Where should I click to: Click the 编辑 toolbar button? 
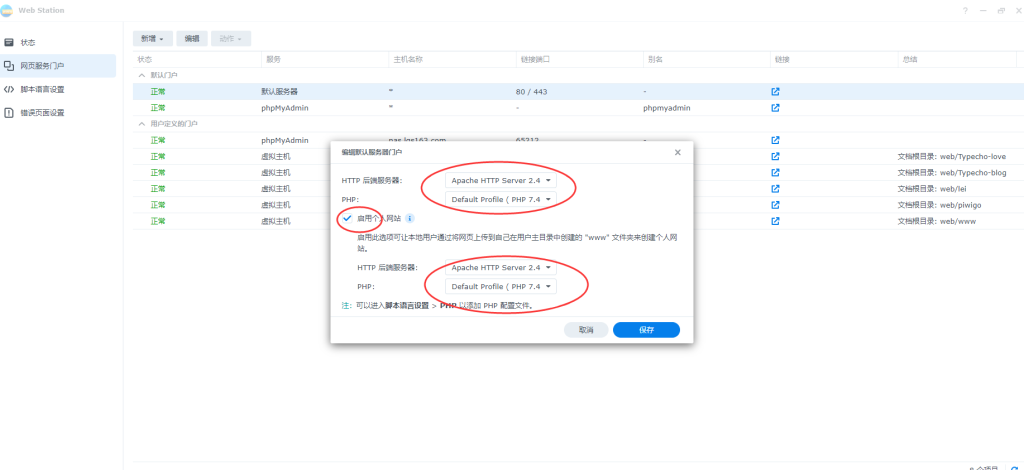click(x=192, y=39)
